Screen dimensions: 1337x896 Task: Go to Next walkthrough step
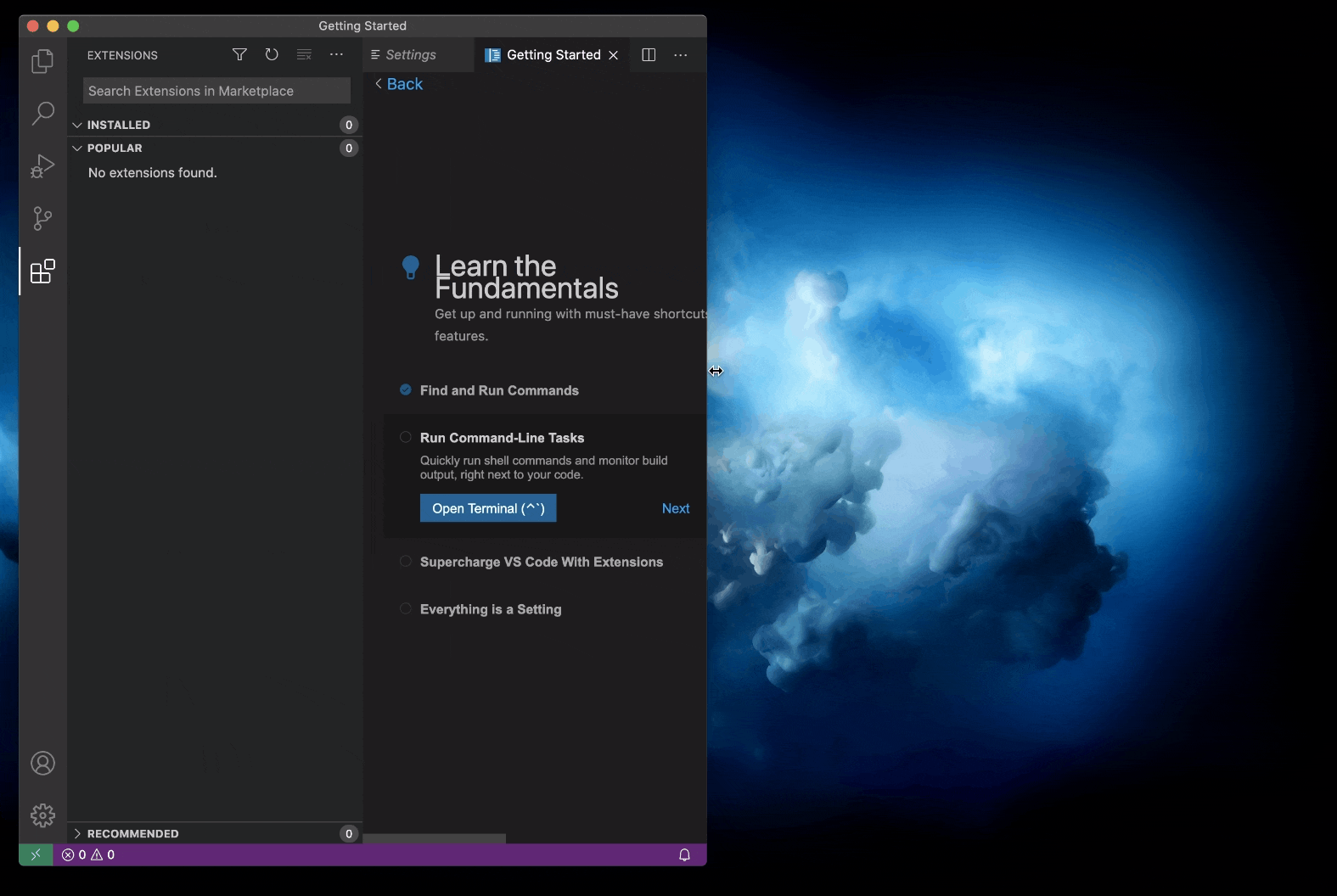tap(676, 508)
